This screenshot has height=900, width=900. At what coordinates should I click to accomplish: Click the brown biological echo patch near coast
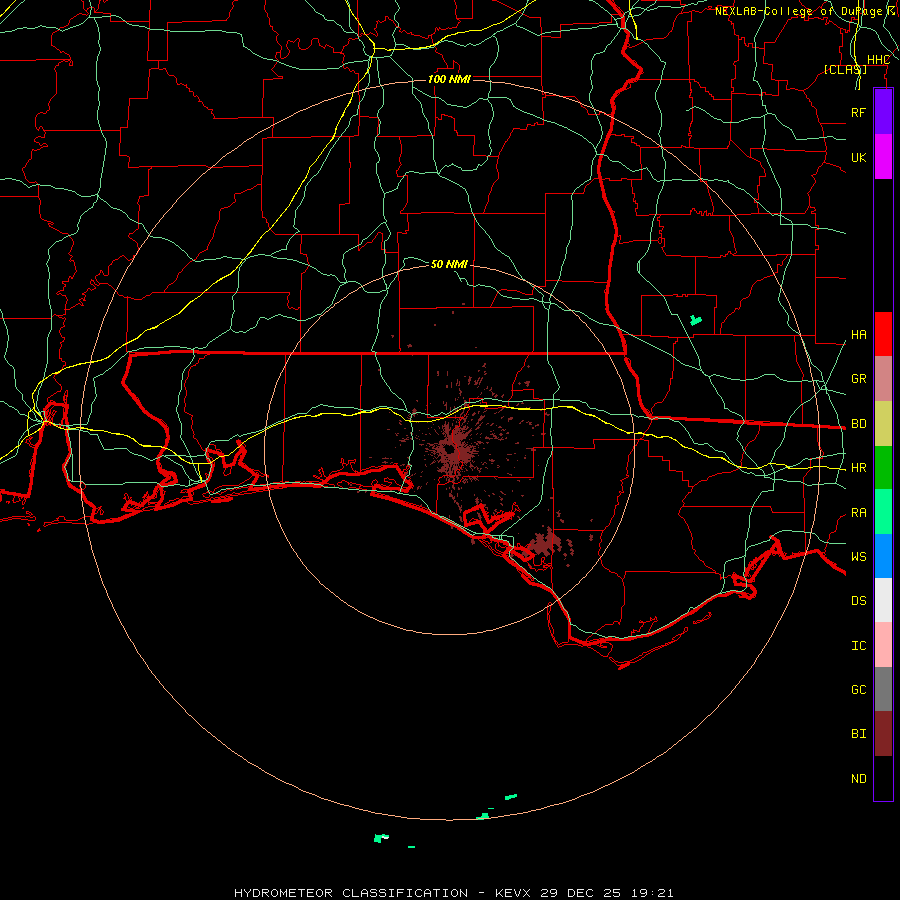coord(544,542)
